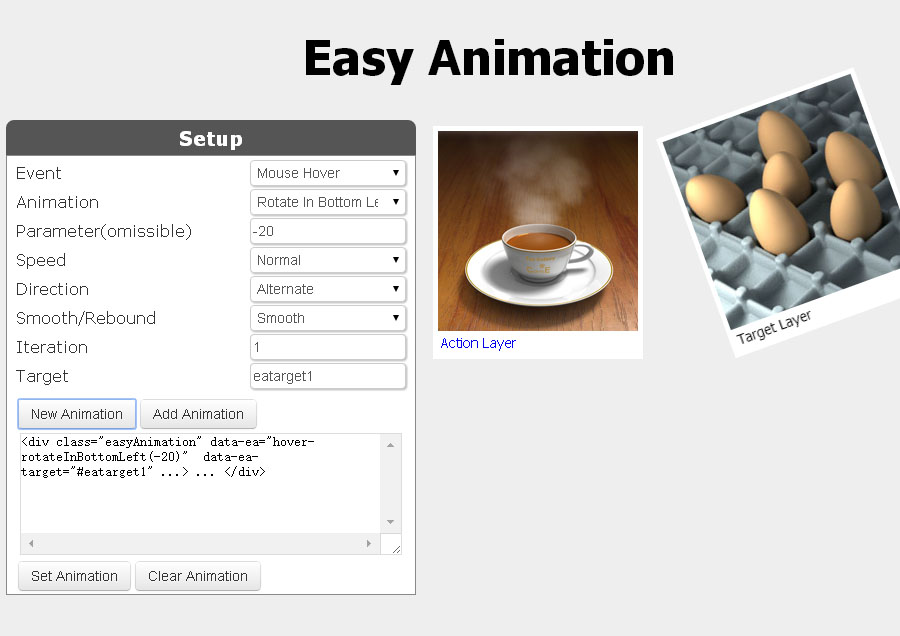Click the New Animation button
Image resolution: width=900 pixels, height=636 pixels.
[x=77, y=414]
